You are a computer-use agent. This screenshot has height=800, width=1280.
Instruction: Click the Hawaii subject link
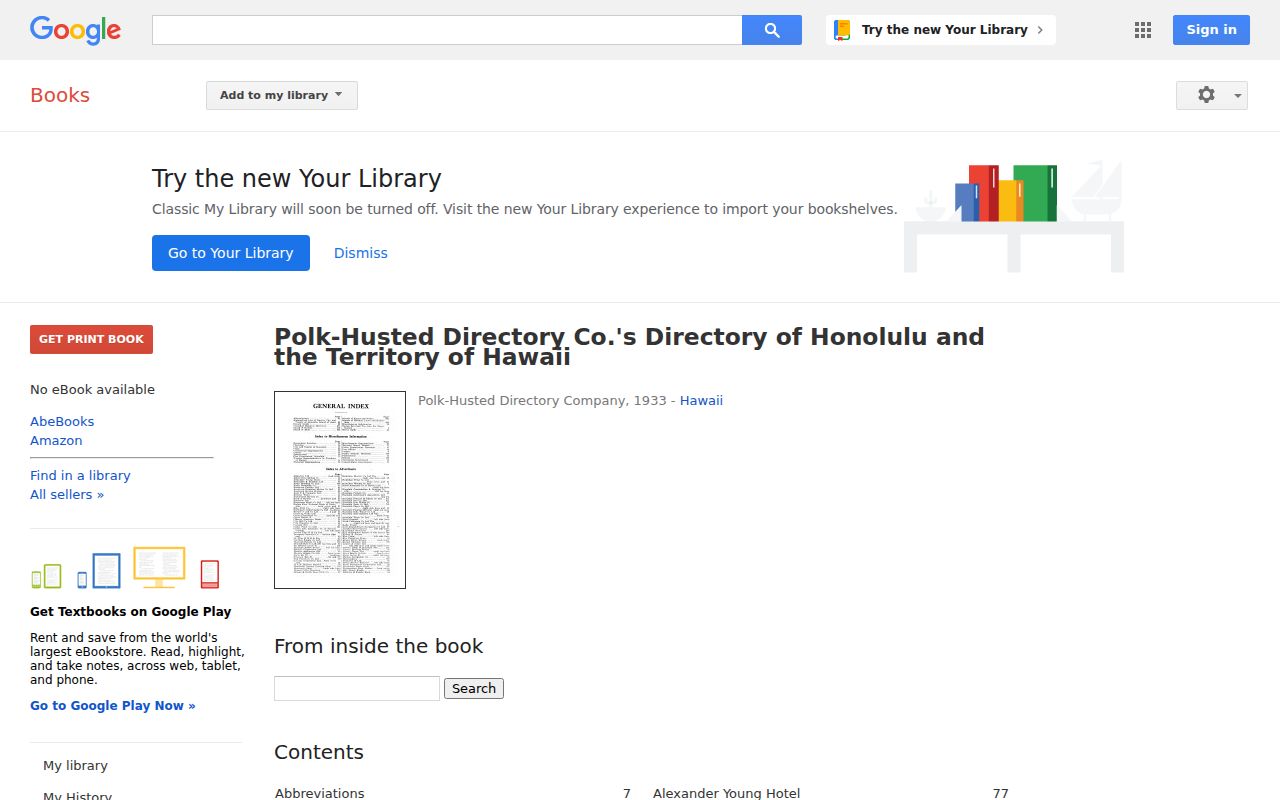[701, 400]
